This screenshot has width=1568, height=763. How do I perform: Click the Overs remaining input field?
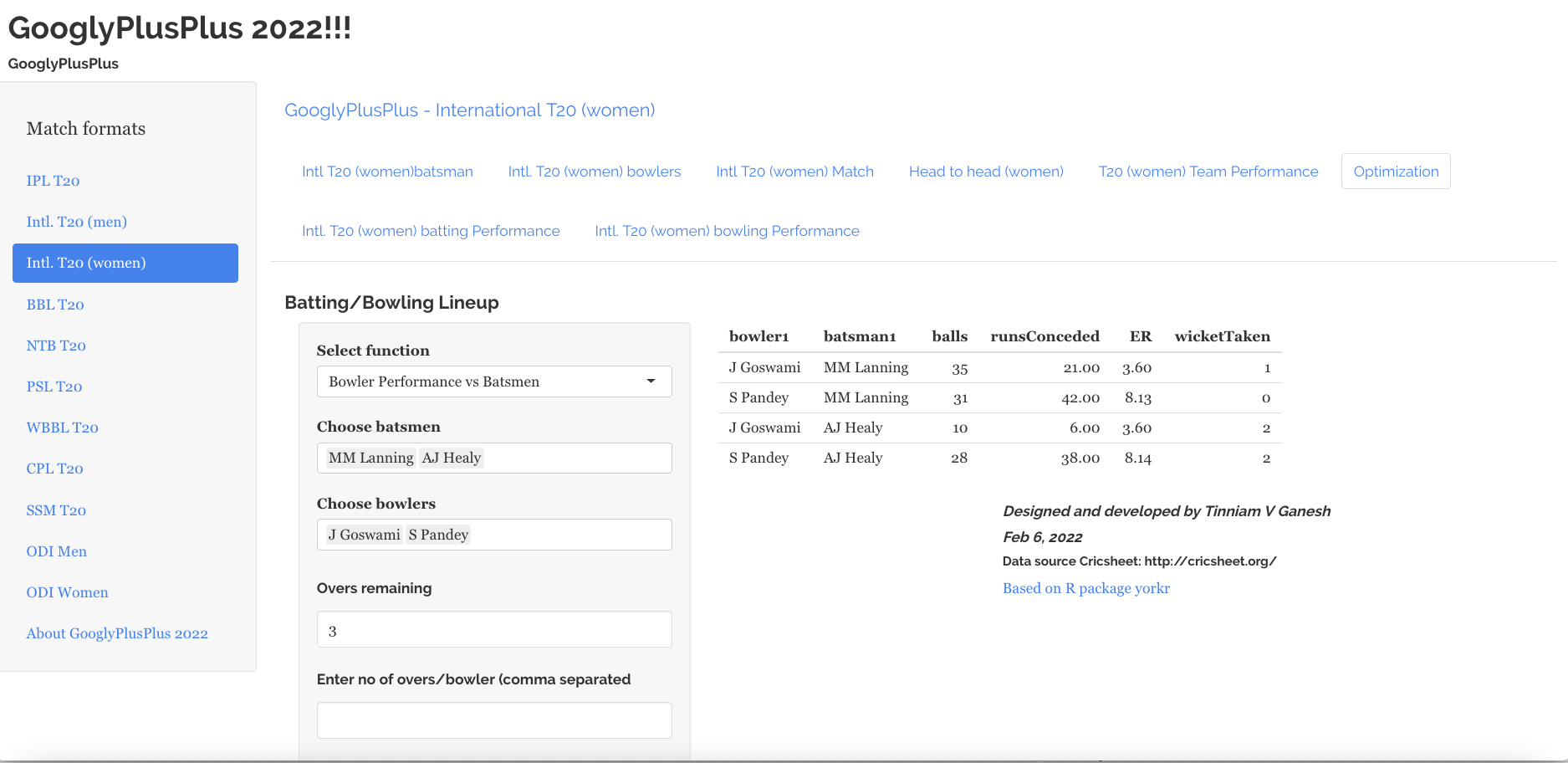[493, 630]
